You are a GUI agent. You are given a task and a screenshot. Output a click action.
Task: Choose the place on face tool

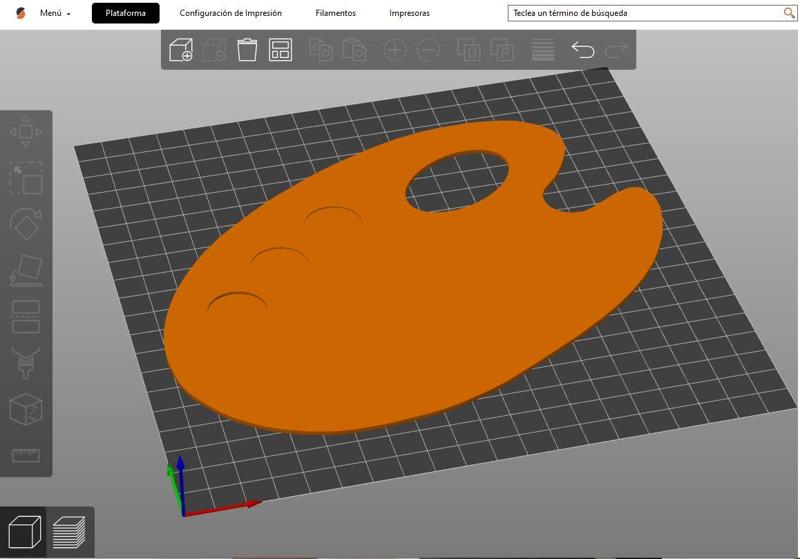[26, 270]
